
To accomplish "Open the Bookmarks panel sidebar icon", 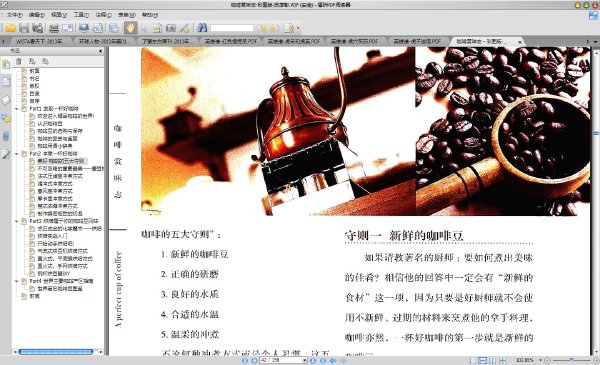I will click(6, 64).
